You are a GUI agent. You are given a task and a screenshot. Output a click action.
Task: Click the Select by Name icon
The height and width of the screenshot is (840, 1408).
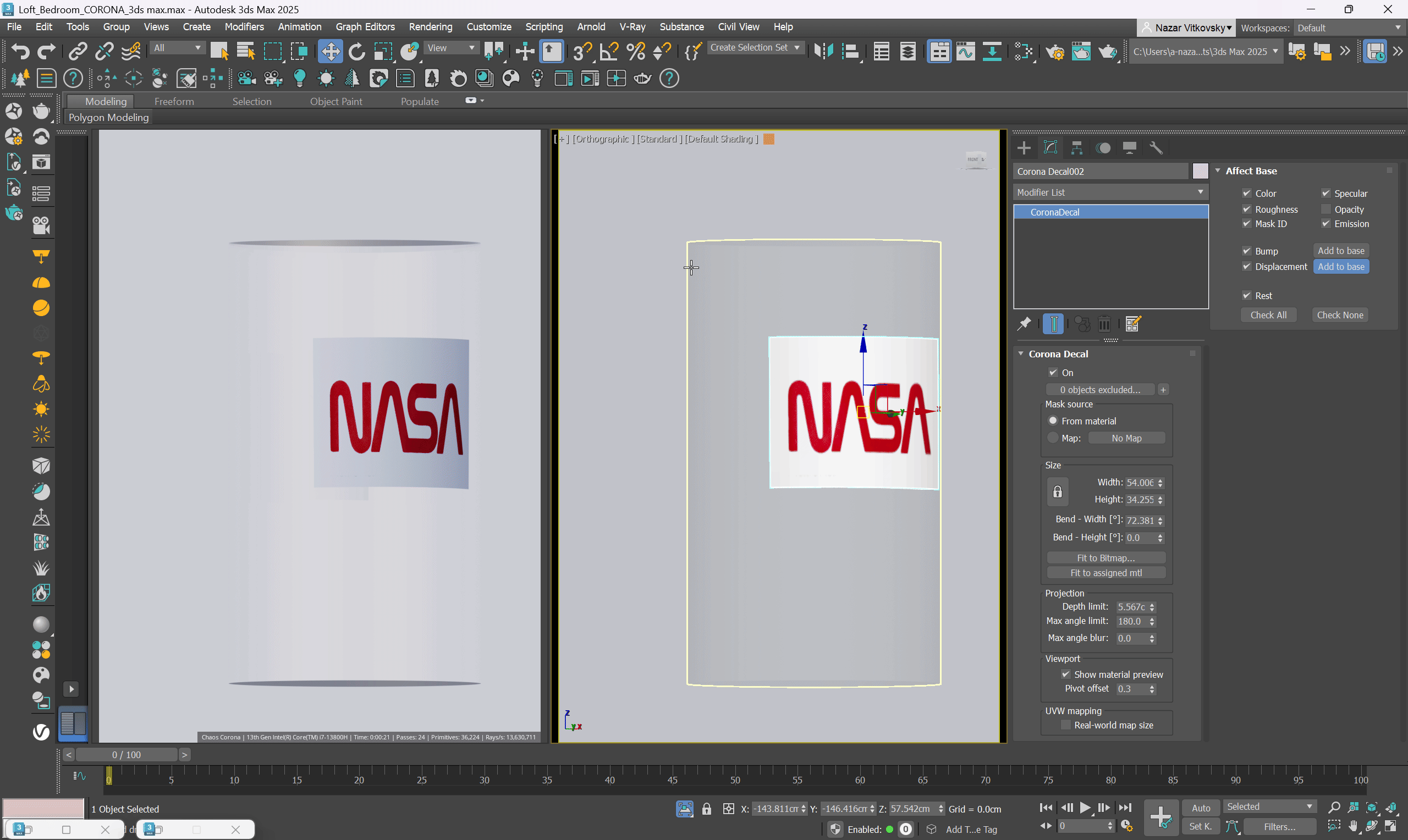point(246,52)
